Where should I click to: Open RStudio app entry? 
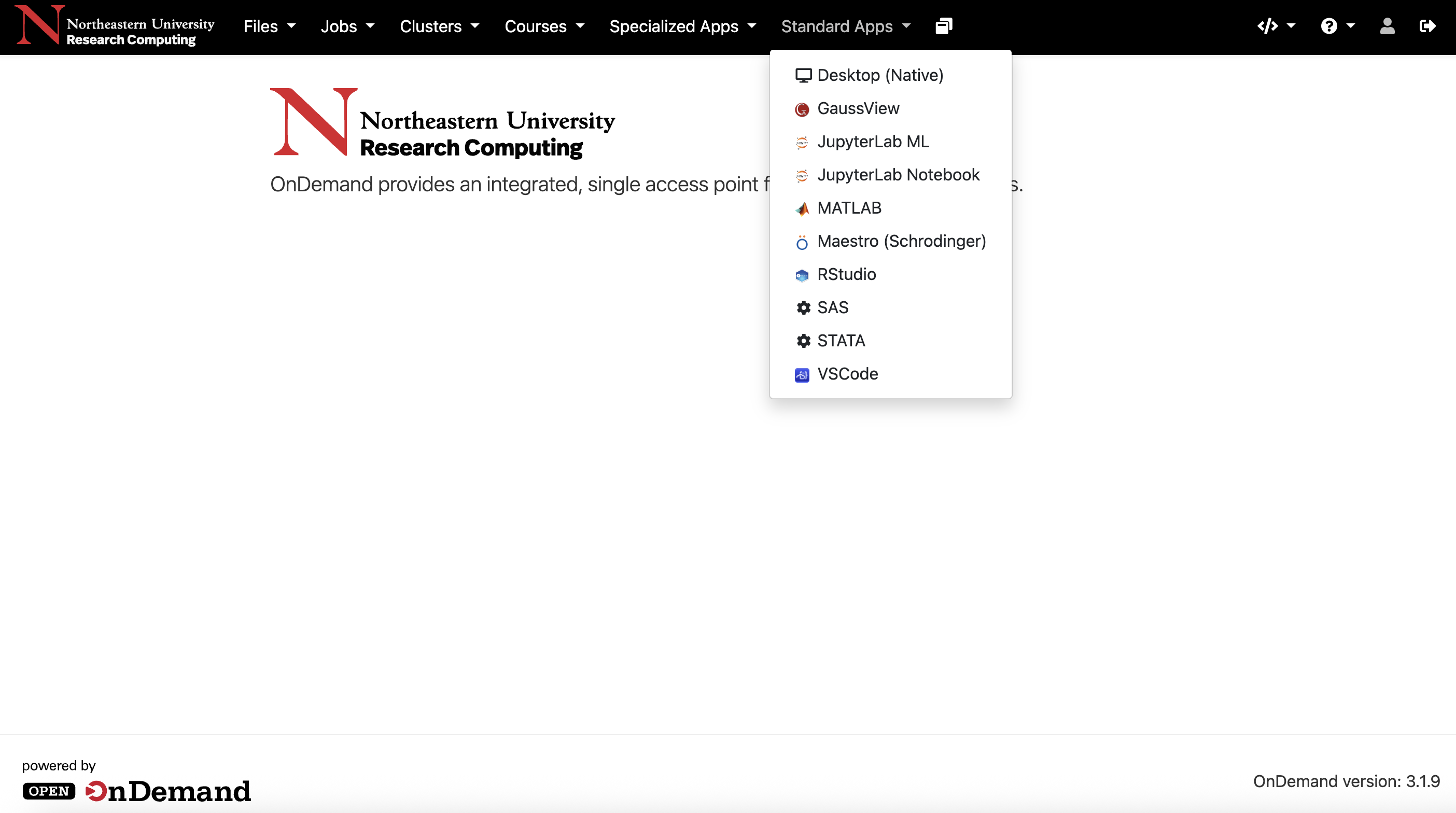point(846,274)
